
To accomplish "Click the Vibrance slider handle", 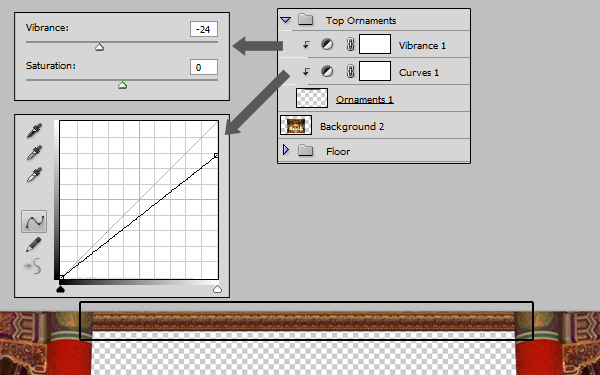I will [x=99, y=47].
